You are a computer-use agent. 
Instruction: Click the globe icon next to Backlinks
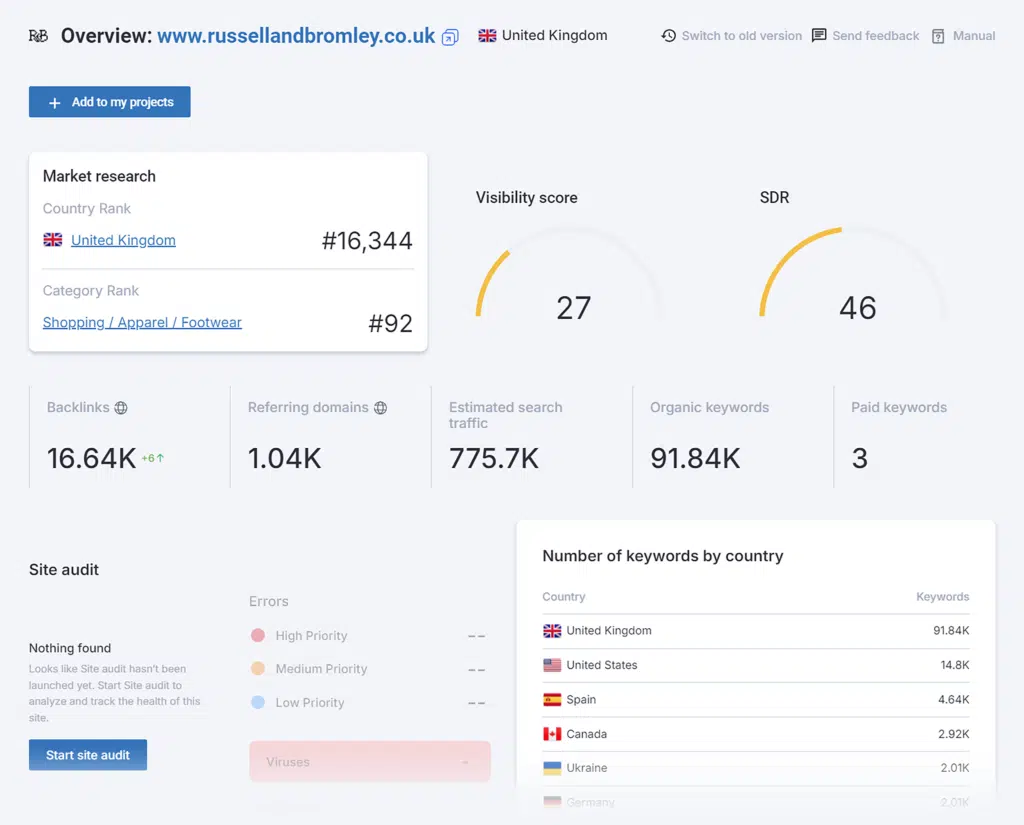(x=121, y=408)
